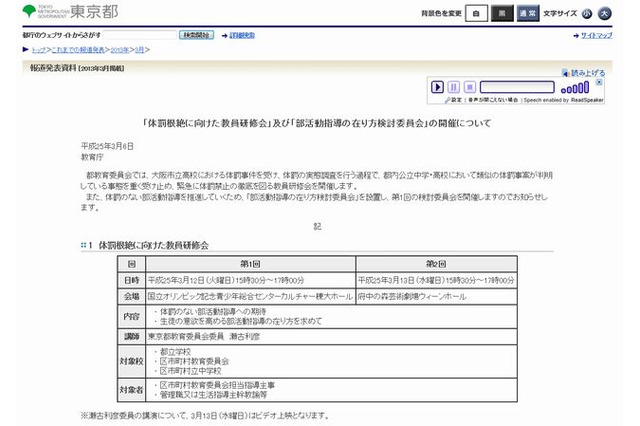The height and width of the screenshot is (426, 640).
Task: Click the date 平成25年3月6日
Action: 107,146
